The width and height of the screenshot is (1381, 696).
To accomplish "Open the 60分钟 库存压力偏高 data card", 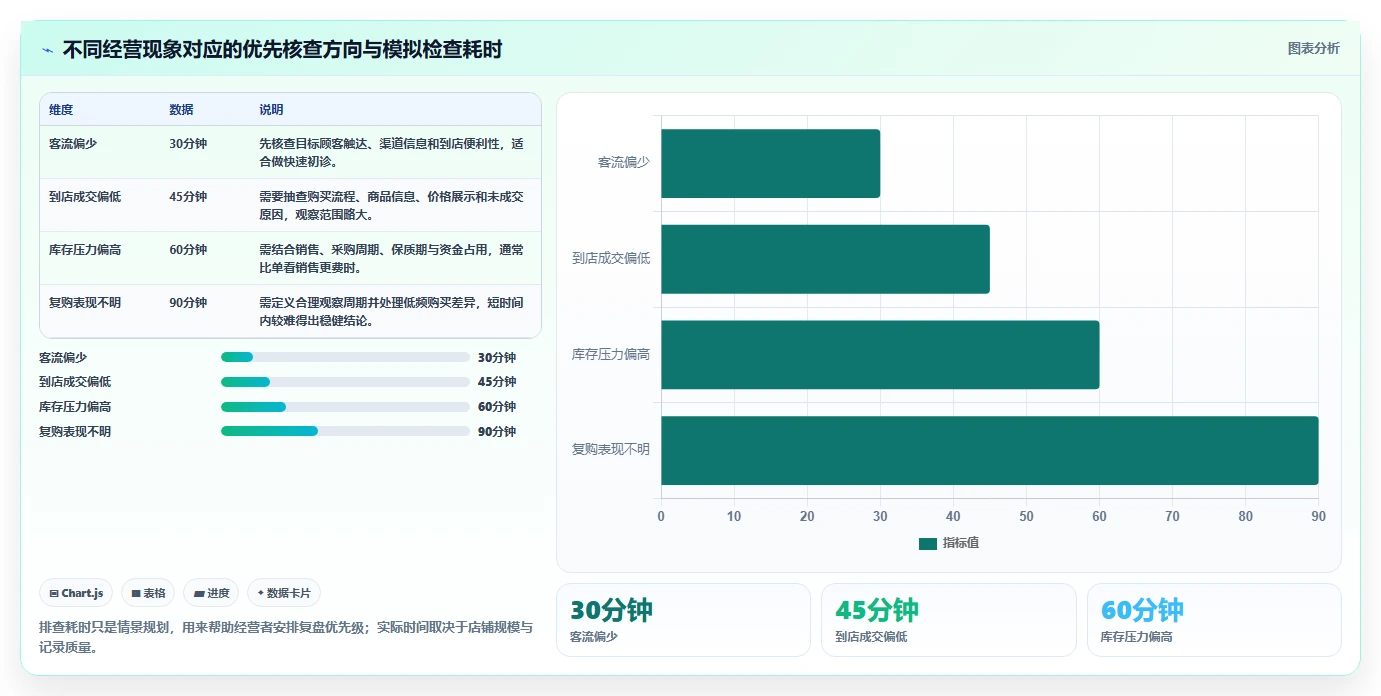I will [x=1214, y=620].
